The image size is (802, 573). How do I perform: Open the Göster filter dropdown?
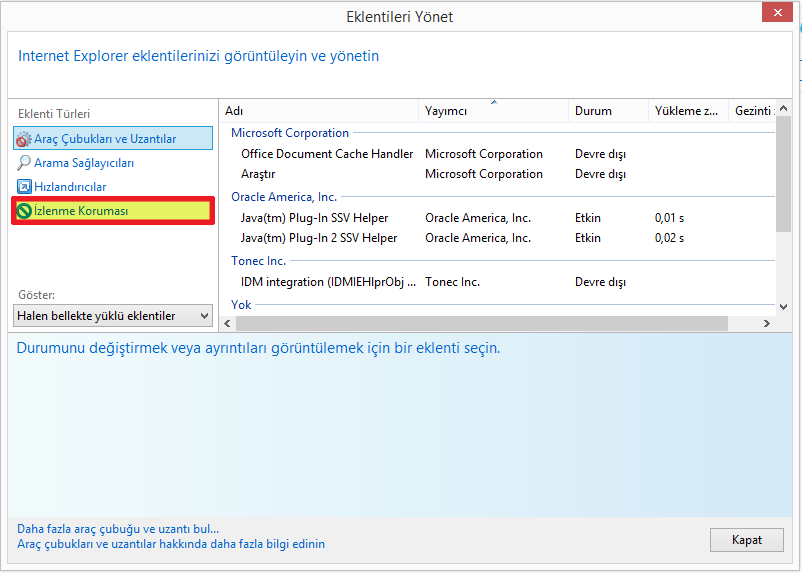[x=113, y=316]
